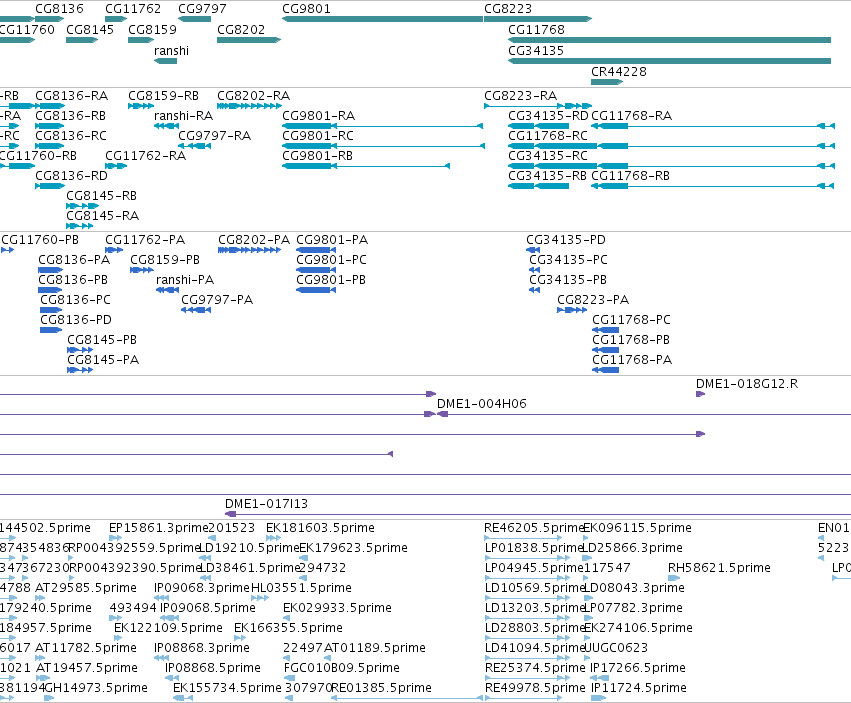Click protein CG8145-PB label

(102, 340)
